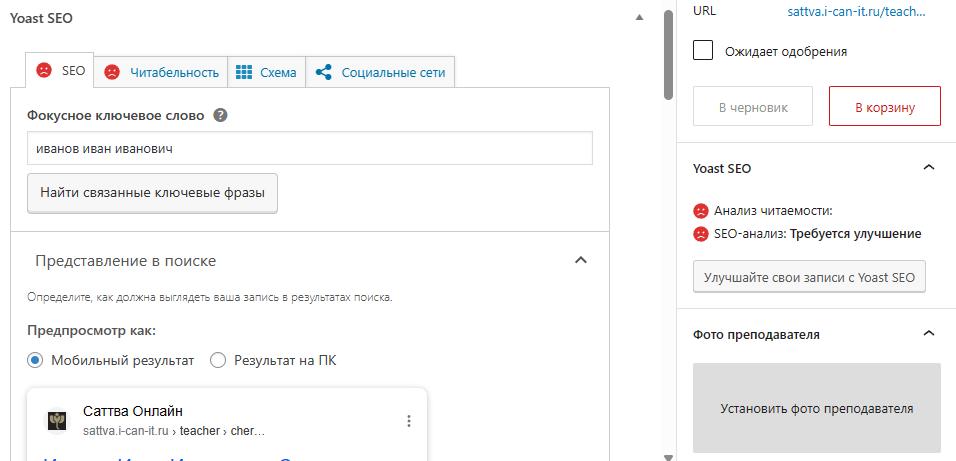Click the three-dot menu in search preview

(409, 421)
